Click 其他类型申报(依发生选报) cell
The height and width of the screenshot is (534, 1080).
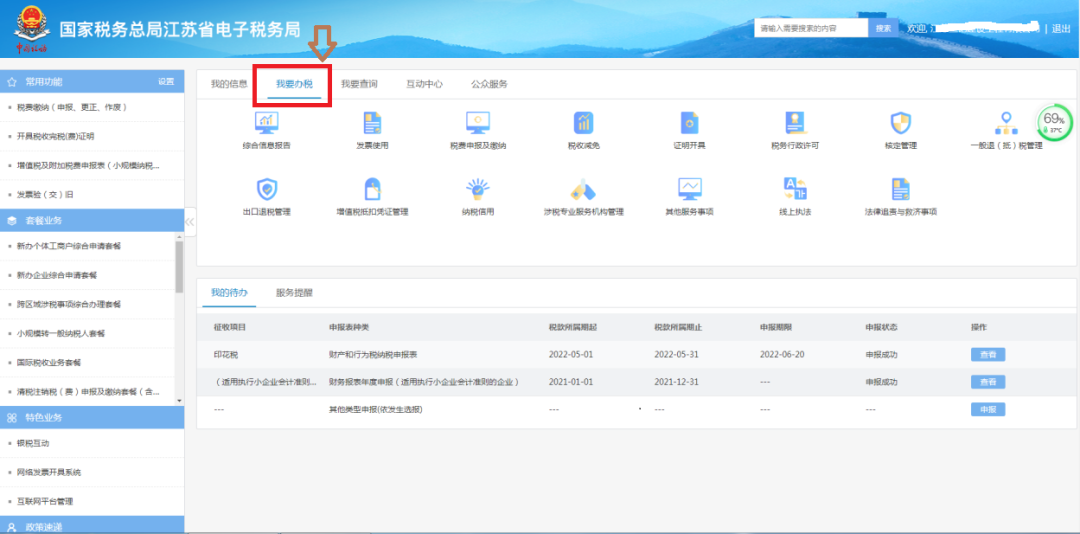pos(375,409)
